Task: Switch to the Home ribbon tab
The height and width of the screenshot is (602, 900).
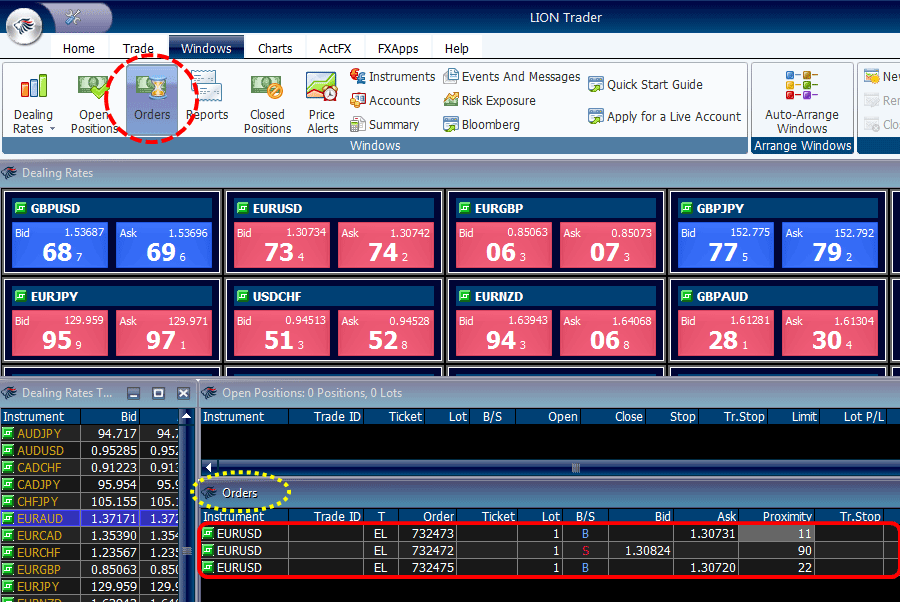Action: click(x=79, y=49)
